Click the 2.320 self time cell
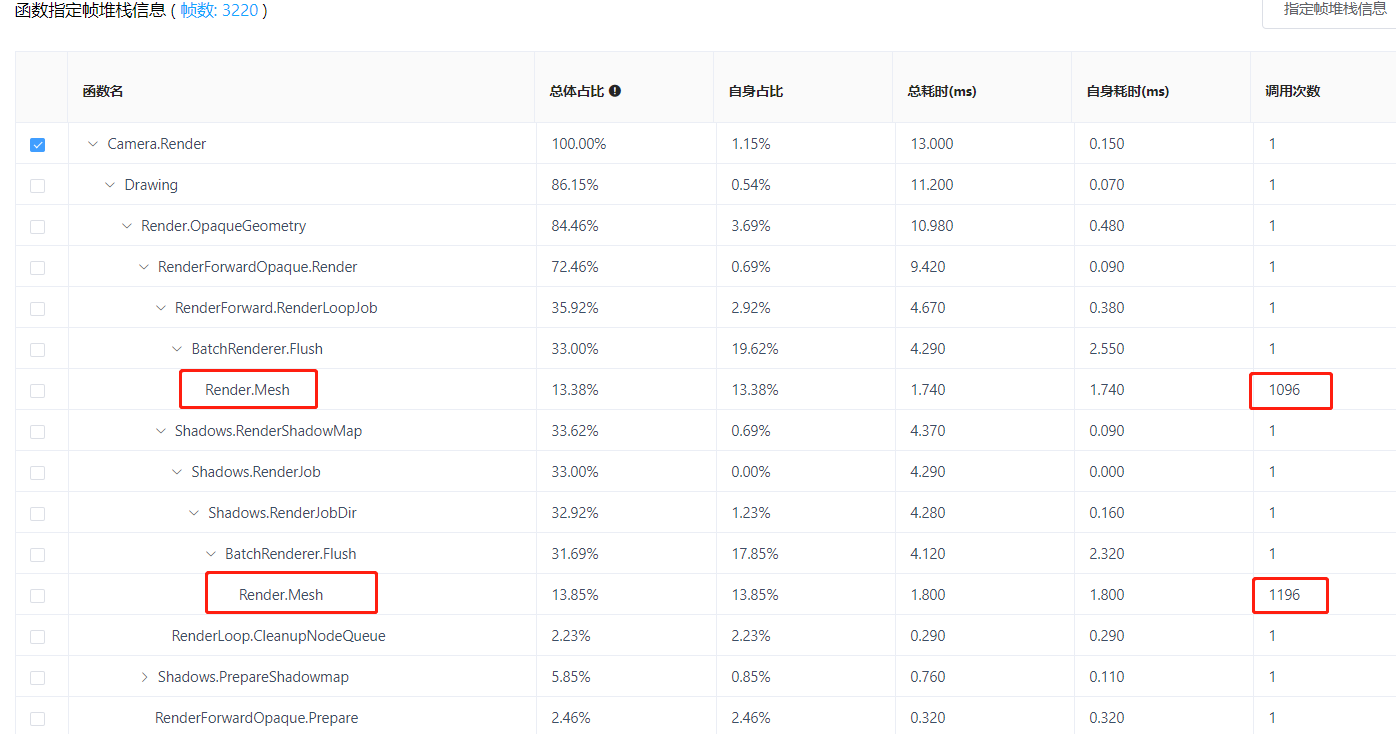The width and height of the screenshot is (1396, 734). coord(1107,554)
